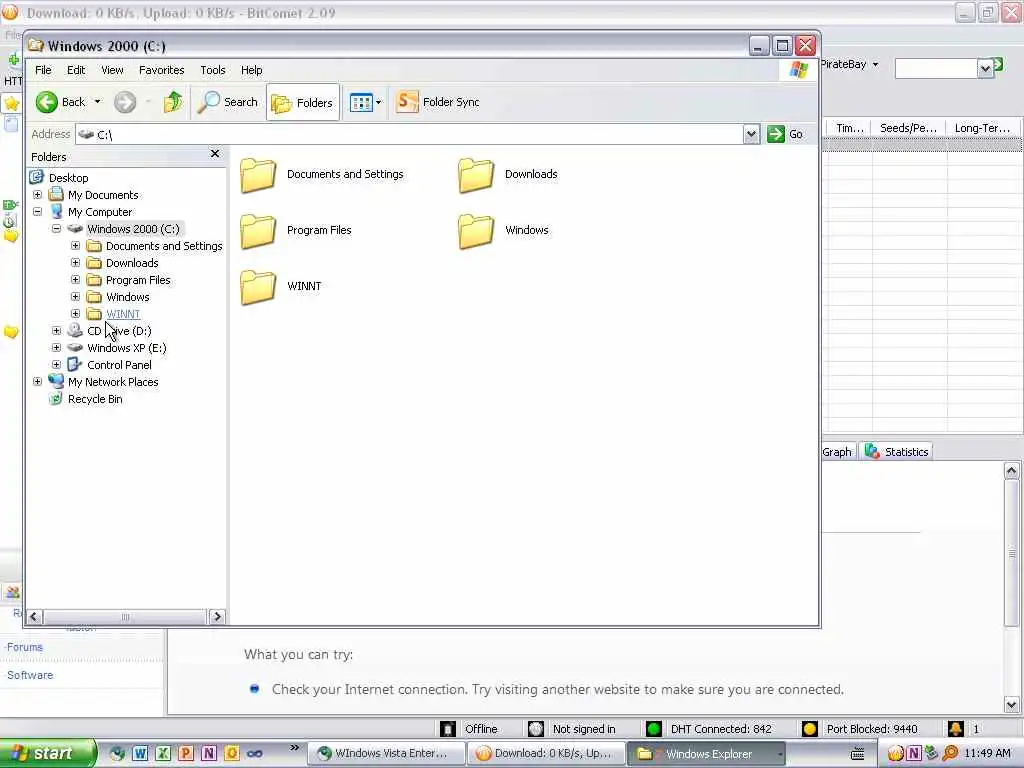Image resolution: width=1024 pixels, height=768 pixels.
Task: Launch Word from quick launch bar
Action: point(140,754)
